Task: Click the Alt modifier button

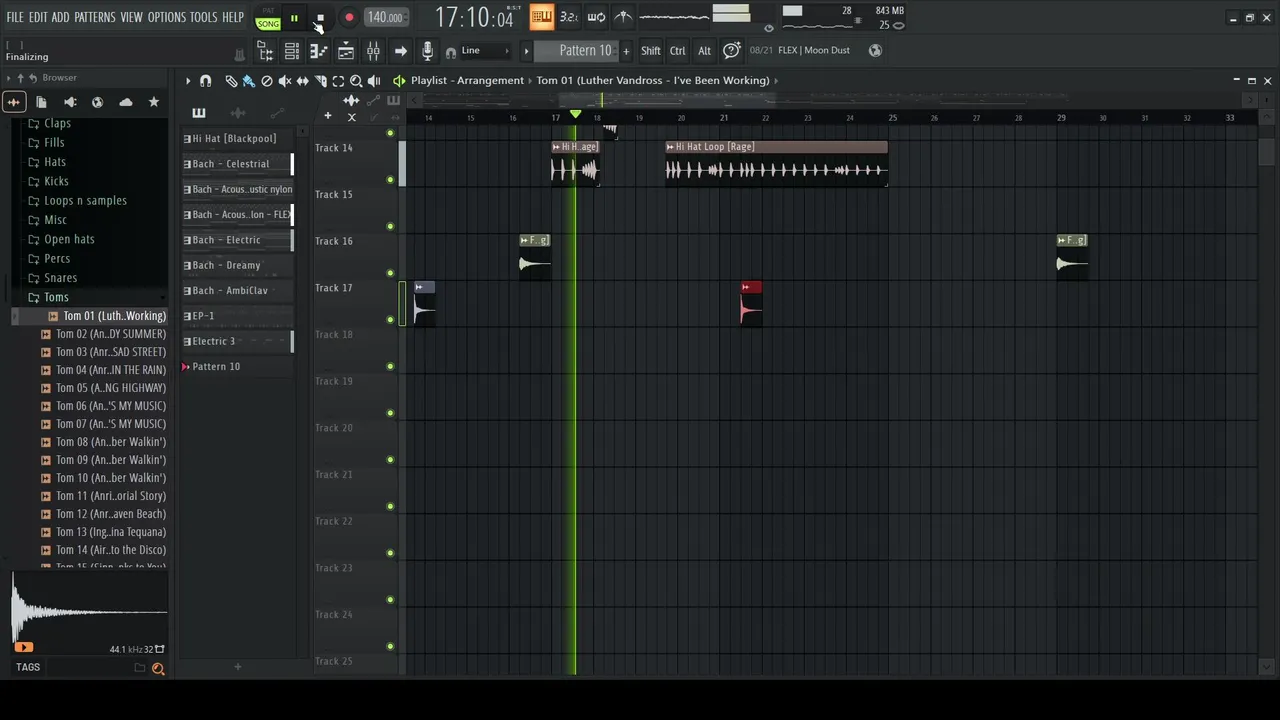Action: click(x=704, y=51)
